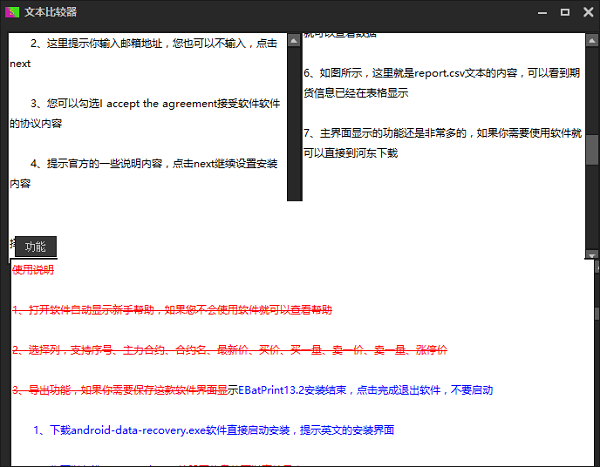
Task: Click the report.csv line in right pane
Action: click(x=440, y=73)
